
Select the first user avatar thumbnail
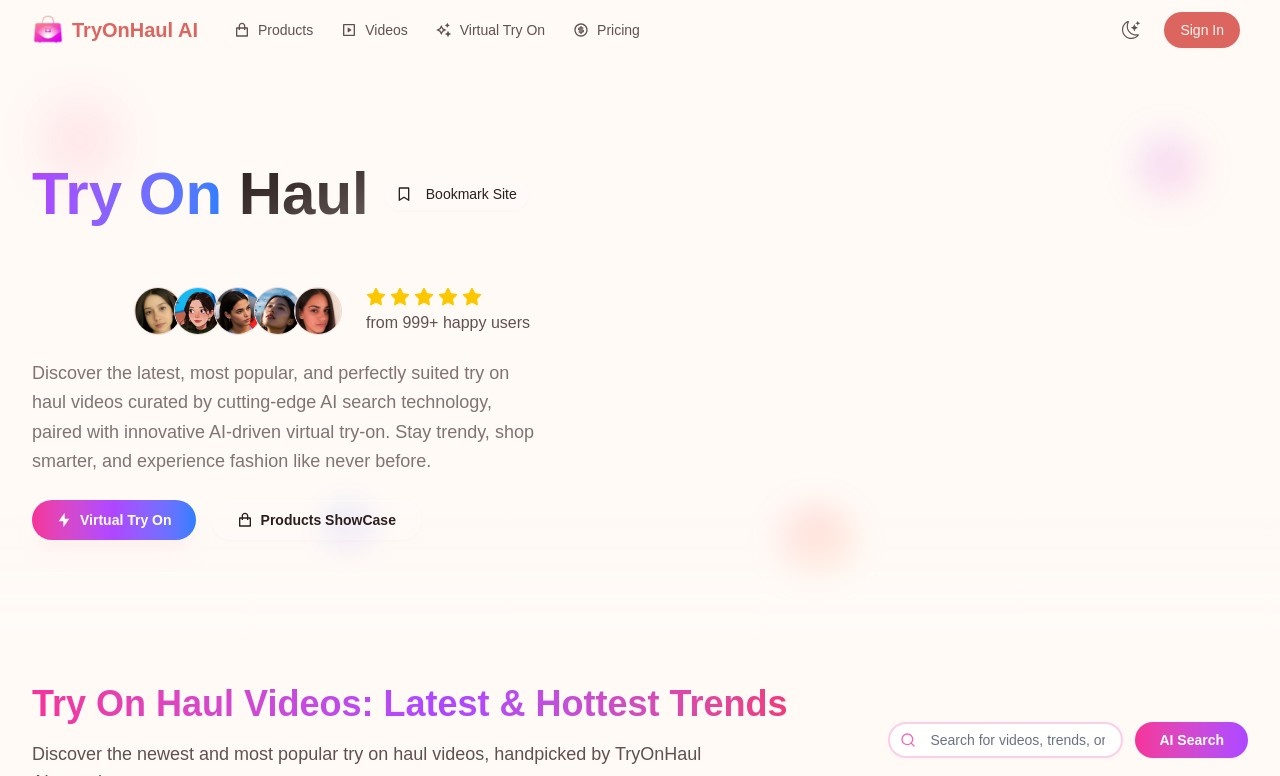[x=157, y=311]
